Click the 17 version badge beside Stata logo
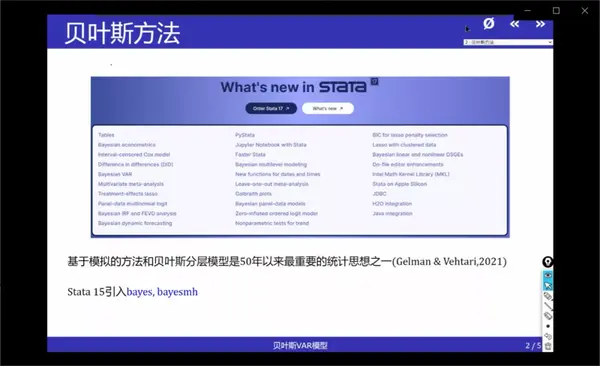 tap(374, 82)
